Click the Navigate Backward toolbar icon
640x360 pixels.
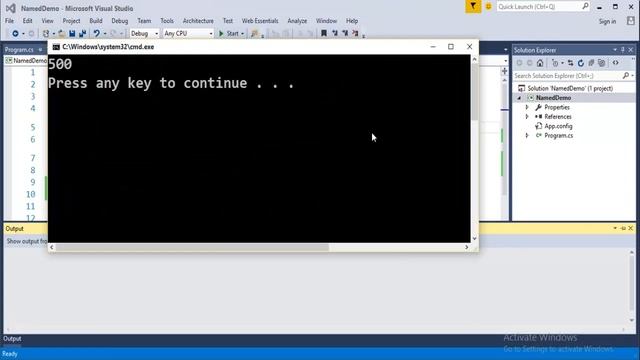tap(15, 33)
